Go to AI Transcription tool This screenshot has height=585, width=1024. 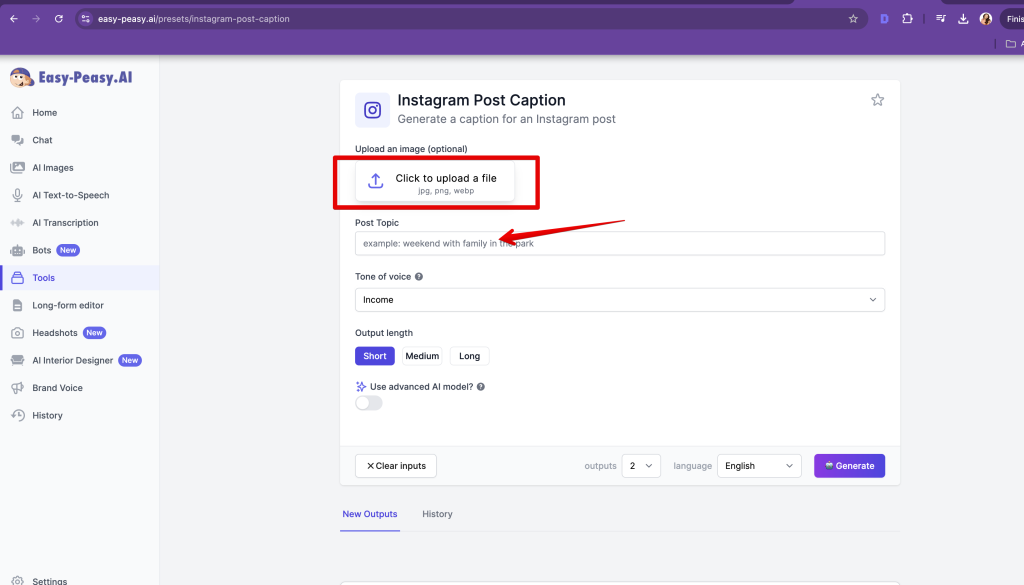click(65, 223)
